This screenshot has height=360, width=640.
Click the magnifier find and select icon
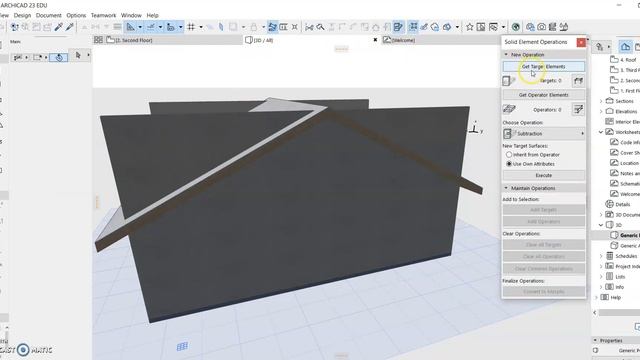tap(320, 27)
